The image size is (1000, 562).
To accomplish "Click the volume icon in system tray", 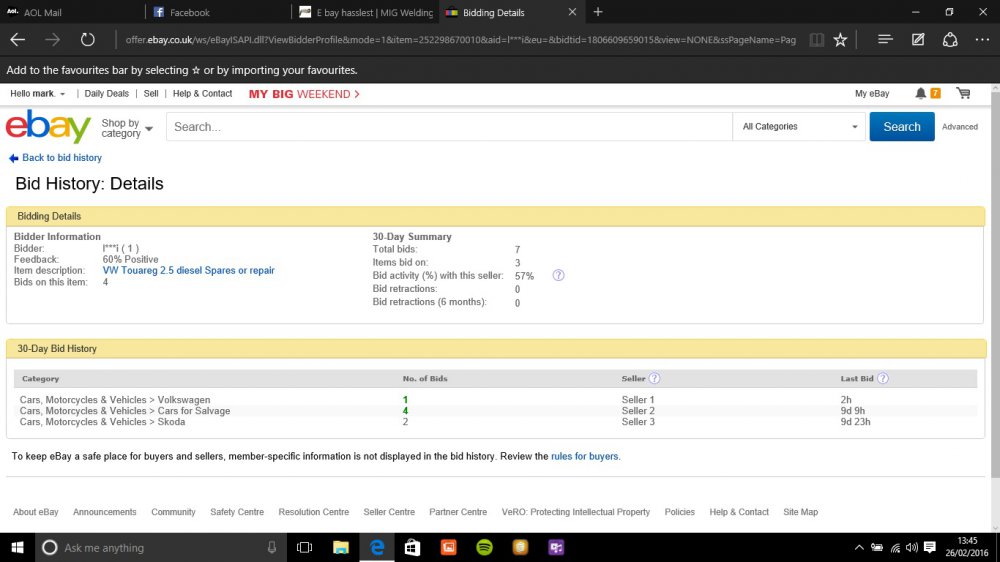I will pyautogui.click(x=912, y=547).
